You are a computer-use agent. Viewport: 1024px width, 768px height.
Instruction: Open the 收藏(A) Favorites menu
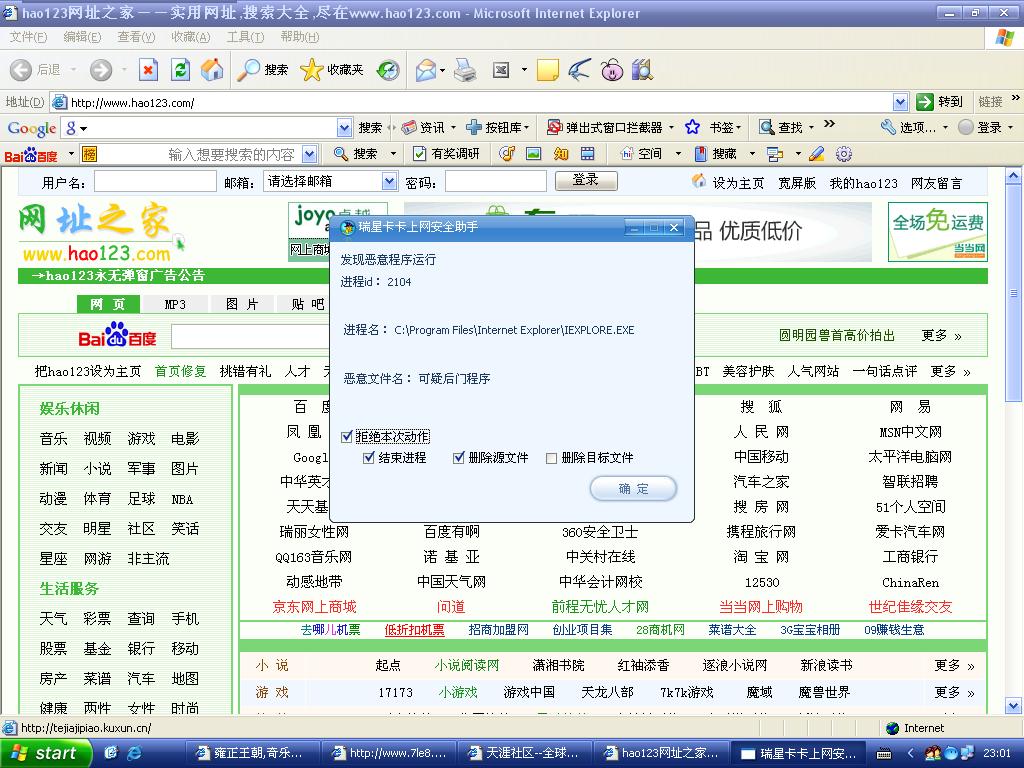click(x=190, y=37)
